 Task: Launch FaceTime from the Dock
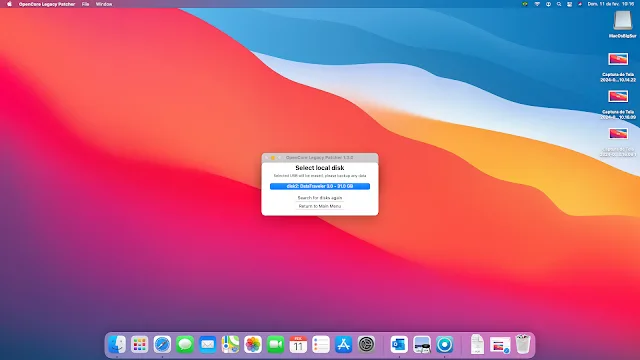click(276, 344)
